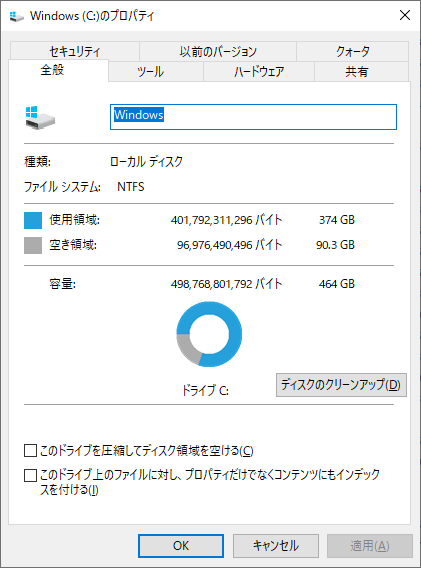Confirm with the OK button

(181, 546)
